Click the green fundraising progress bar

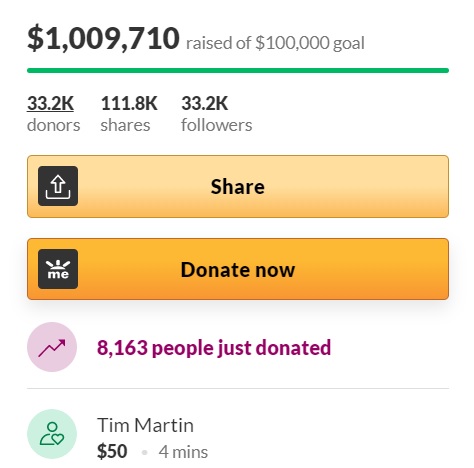point(238,70)
